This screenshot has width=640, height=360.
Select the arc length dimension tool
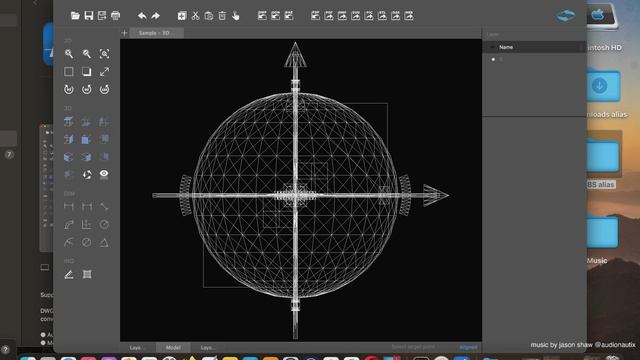pyautogui.click(x=69, y=224)
